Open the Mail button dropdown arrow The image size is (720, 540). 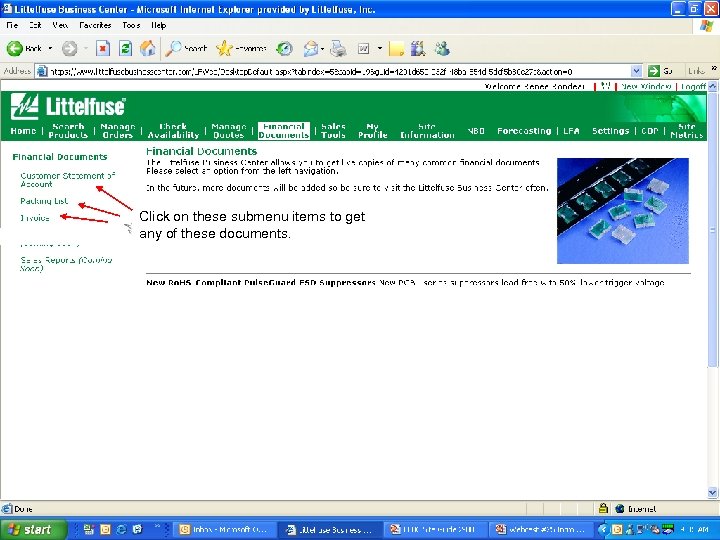322,49
